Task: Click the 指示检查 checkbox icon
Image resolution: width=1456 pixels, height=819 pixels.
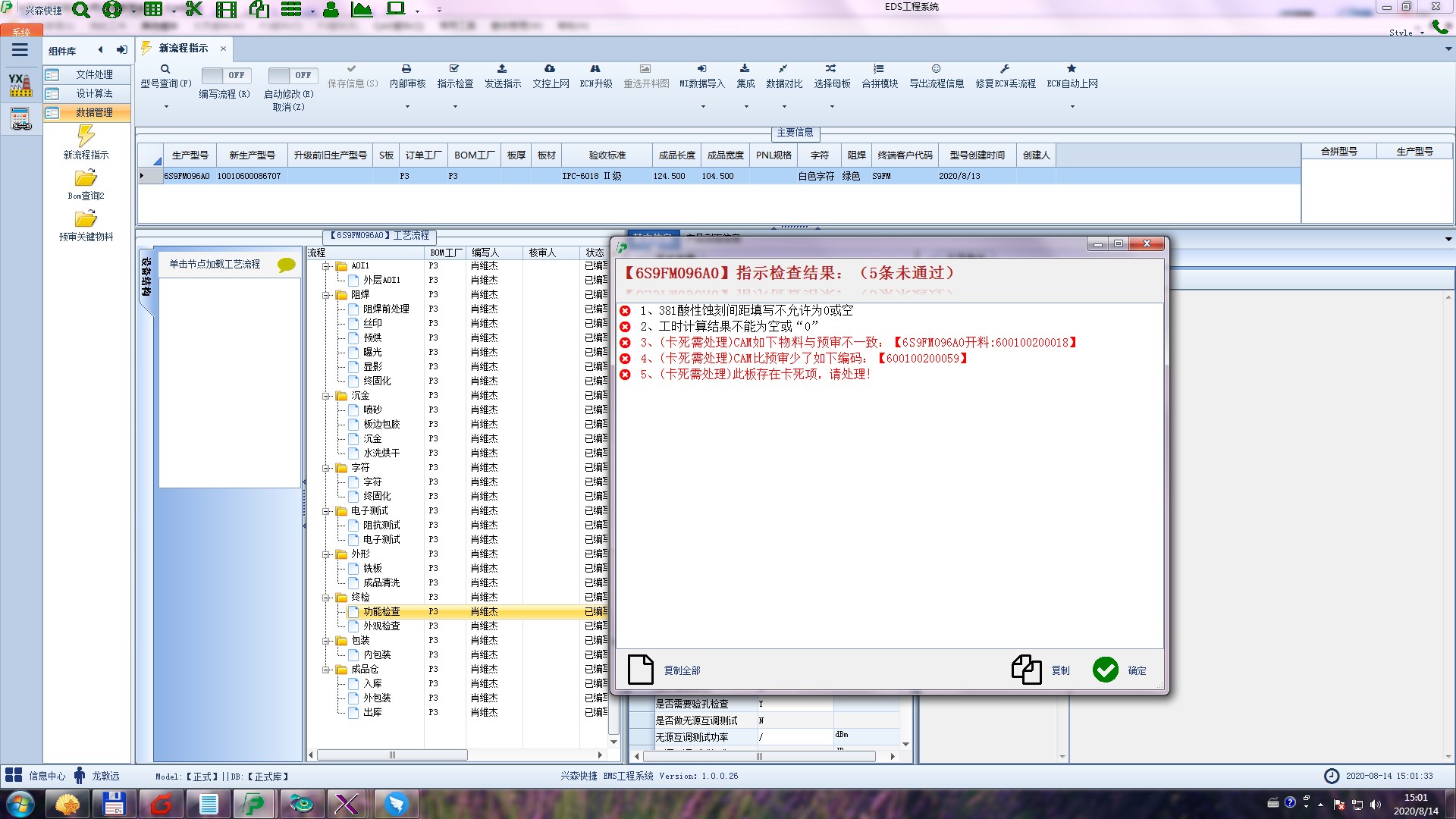Action: coord(454,69)
